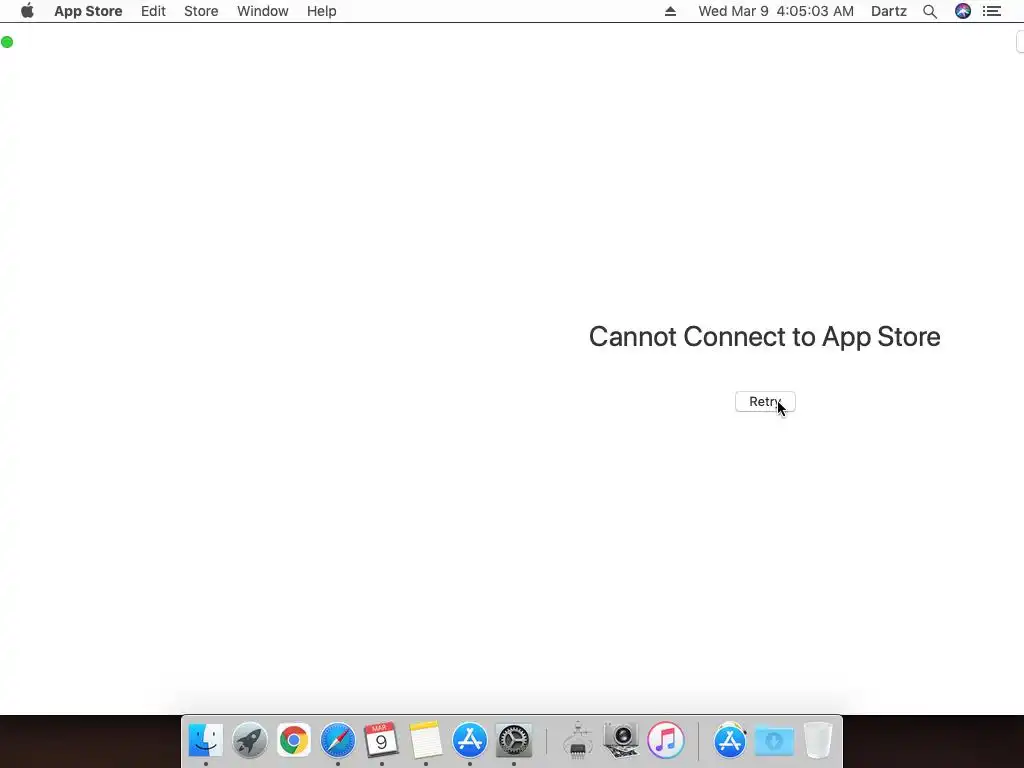Open the Downloads folder stack in Dock
Viewport: 1024px width, 768px height.
(x=774, y=741)
